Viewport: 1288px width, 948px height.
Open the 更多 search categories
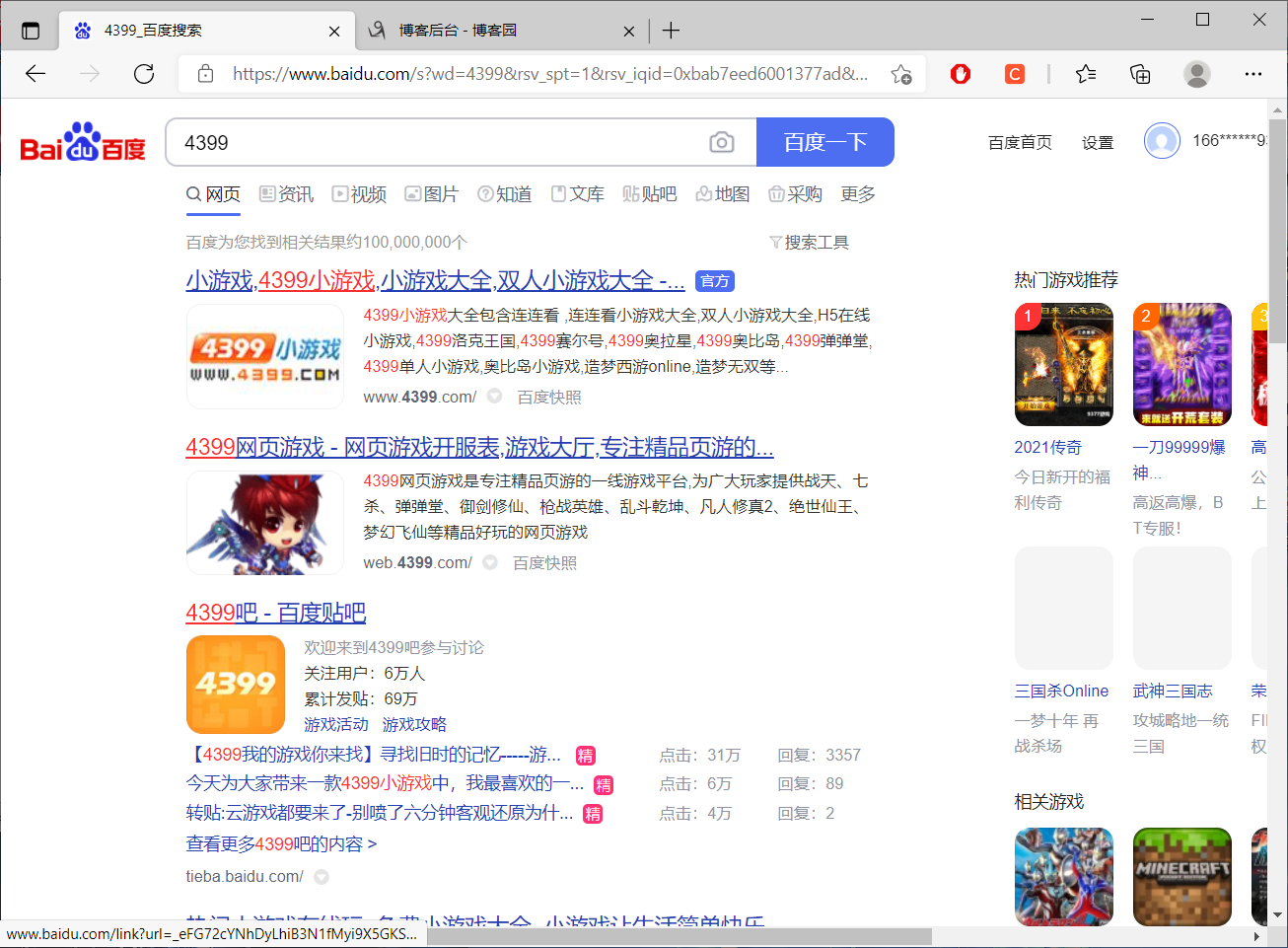click(858, 194)
